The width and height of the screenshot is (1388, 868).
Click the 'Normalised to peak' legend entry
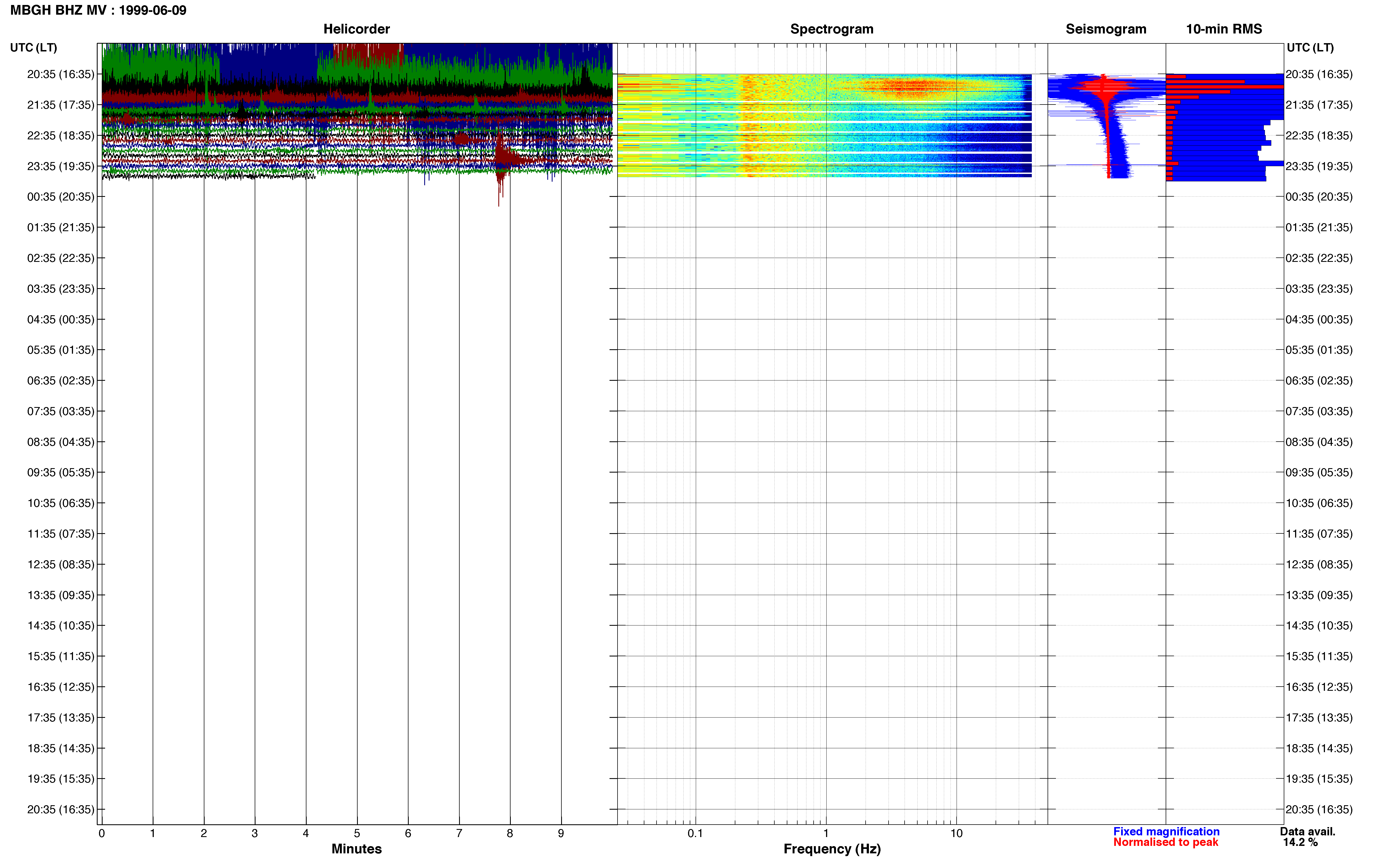point(1165,842)
